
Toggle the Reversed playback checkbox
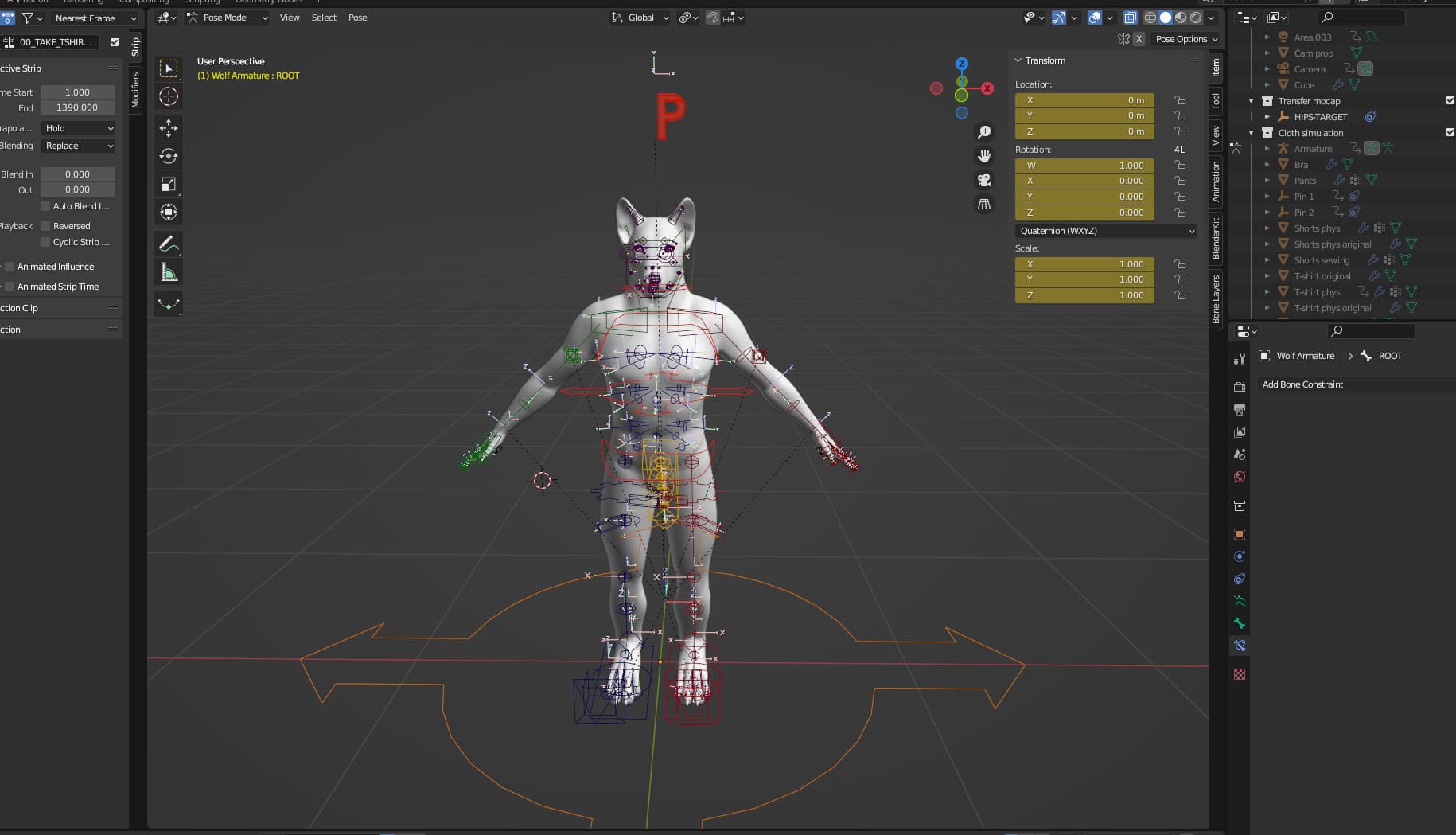coord(45,226)
